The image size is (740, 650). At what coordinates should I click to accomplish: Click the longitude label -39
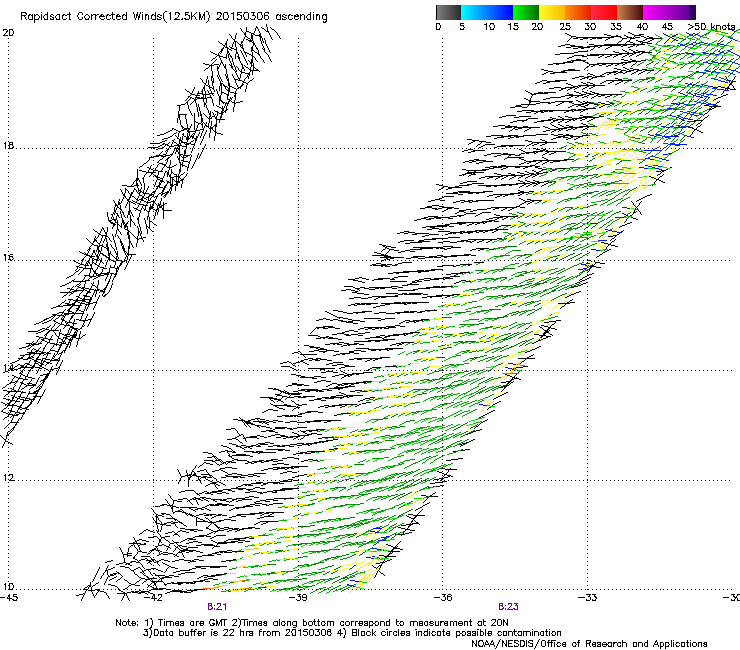(x=298, y=598)
